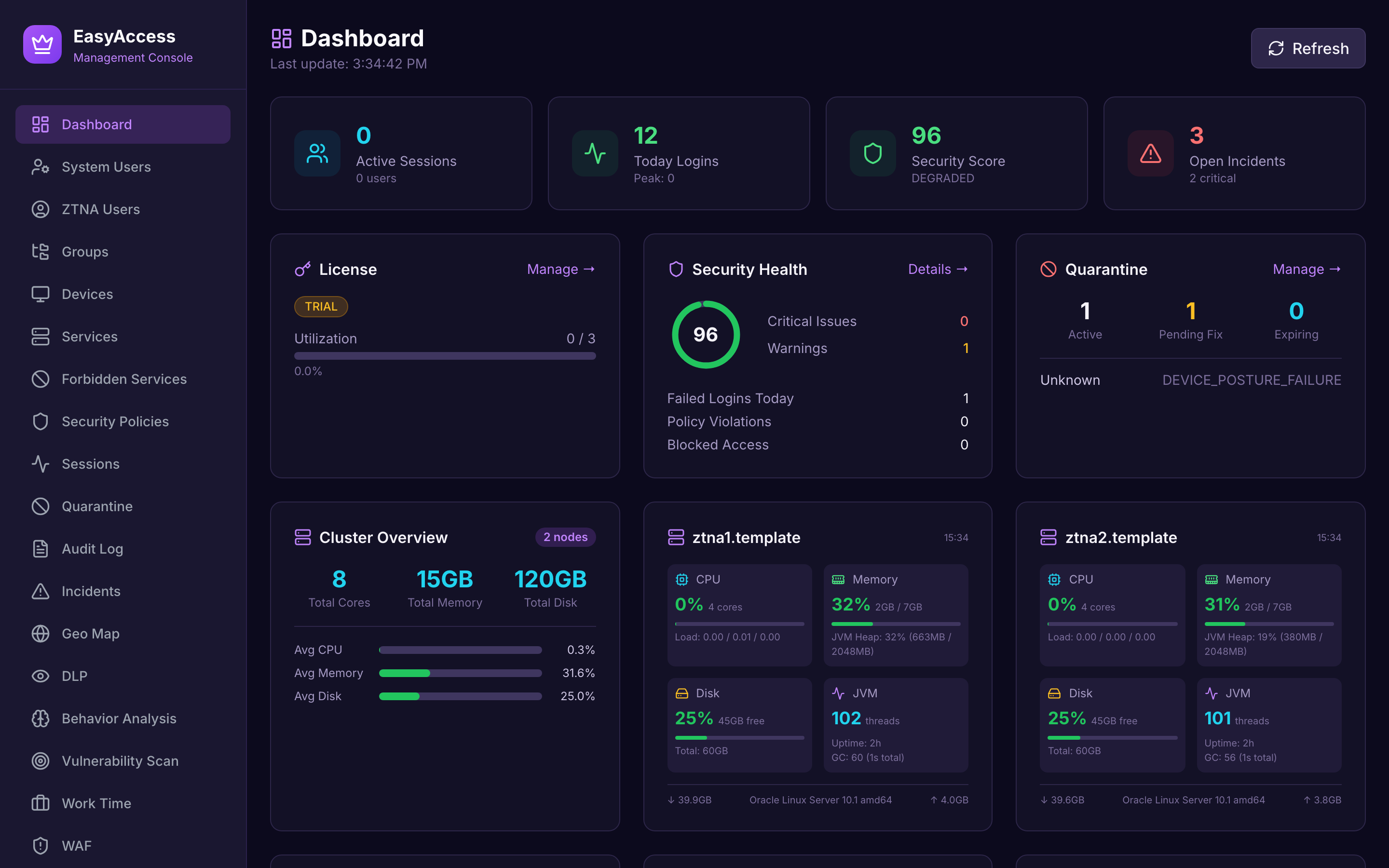Click the Security Policies shield icon
1389x868 pixels.
[40, 421]
